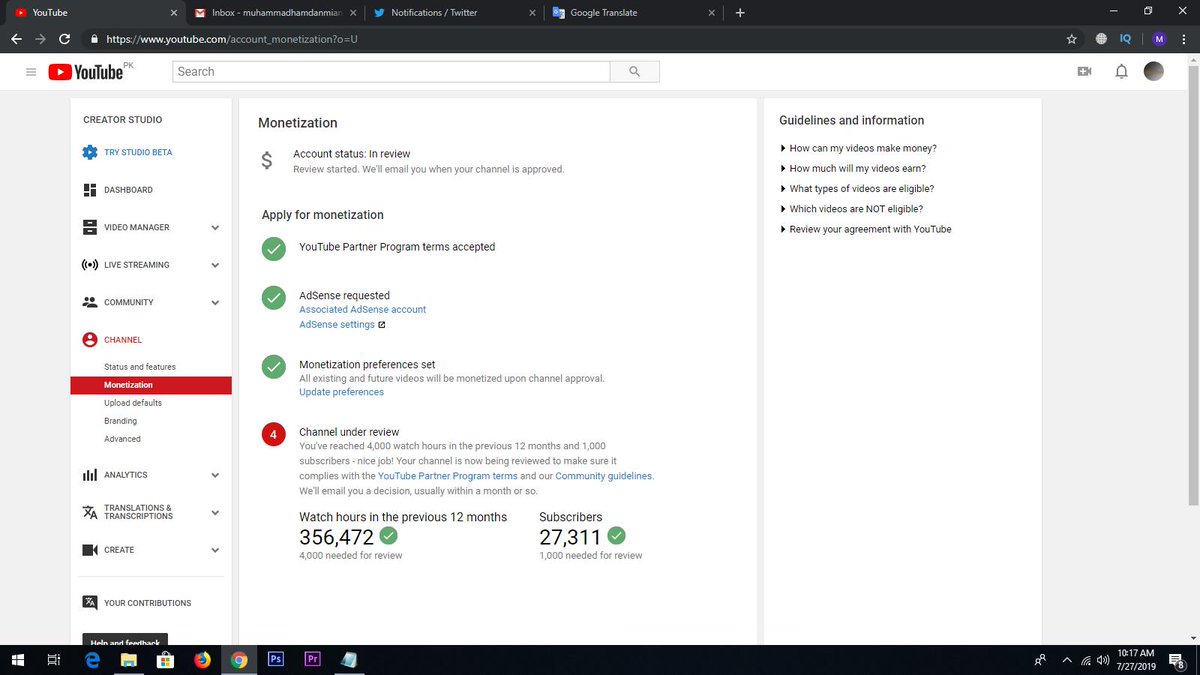Click in the YouTube search field
This screenshot has width=1200, height=675.
[x=391, y=72]
